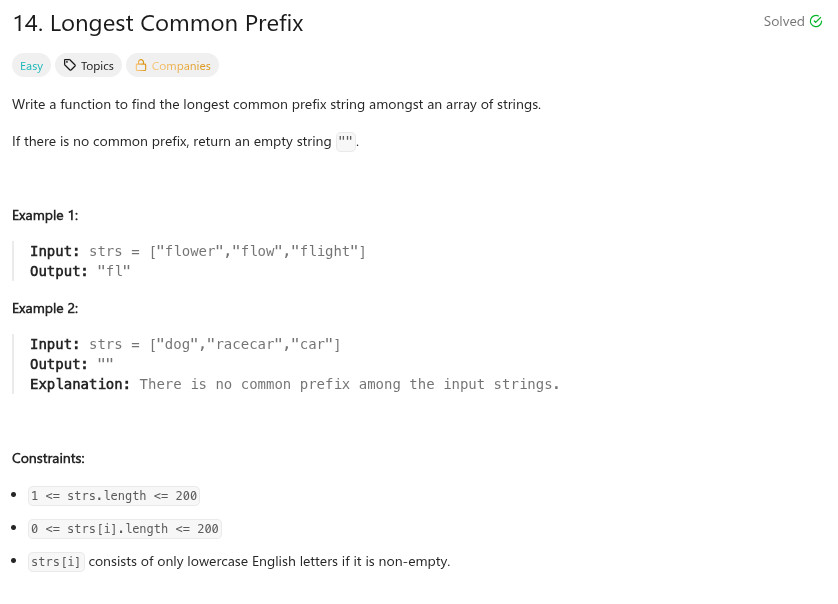This screenshot has width=838, height=604.
Task: Click the strs[i].length constraint code chip
Action: [x=125, y=529]
